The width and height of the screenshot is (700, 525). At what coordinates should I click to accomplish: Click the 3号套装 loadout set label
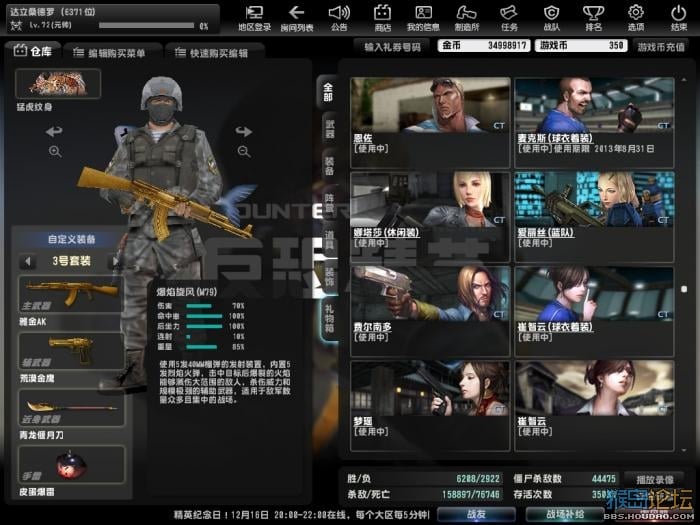point(71,261)
